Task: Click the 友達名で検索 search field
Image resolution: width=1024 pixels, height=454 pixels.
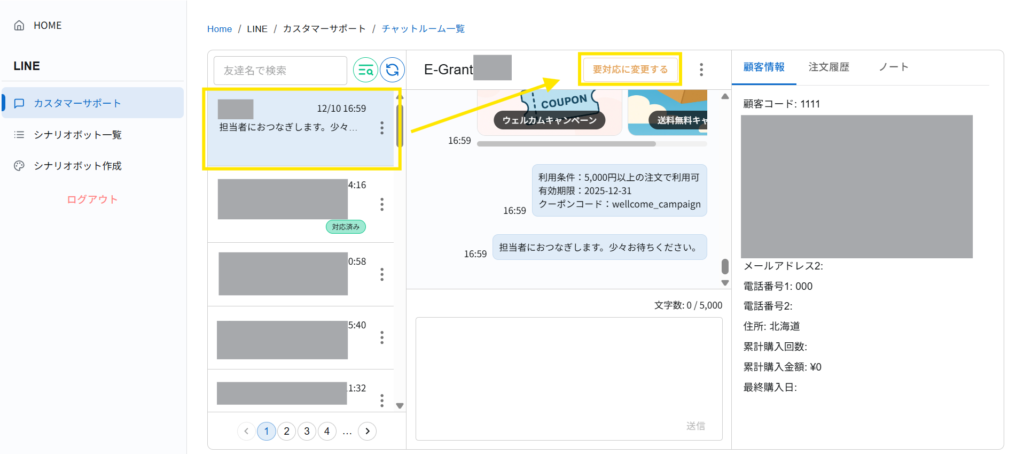Action: tap(280, 70)
